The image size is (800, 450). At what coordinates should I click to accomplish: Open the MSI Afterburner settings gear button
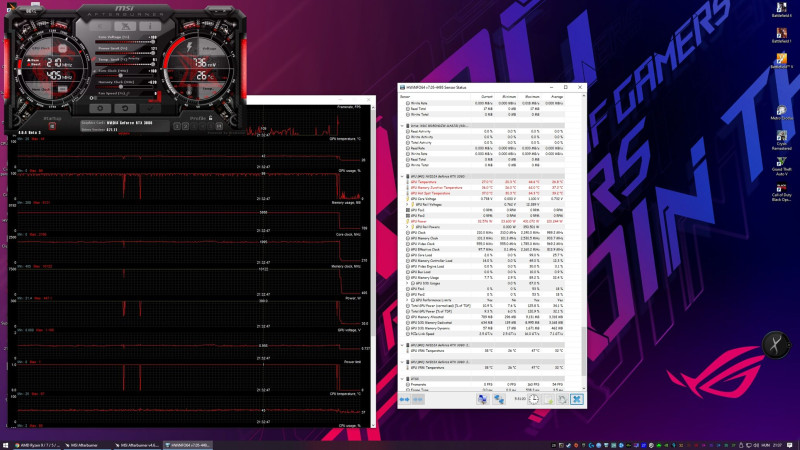100,108
